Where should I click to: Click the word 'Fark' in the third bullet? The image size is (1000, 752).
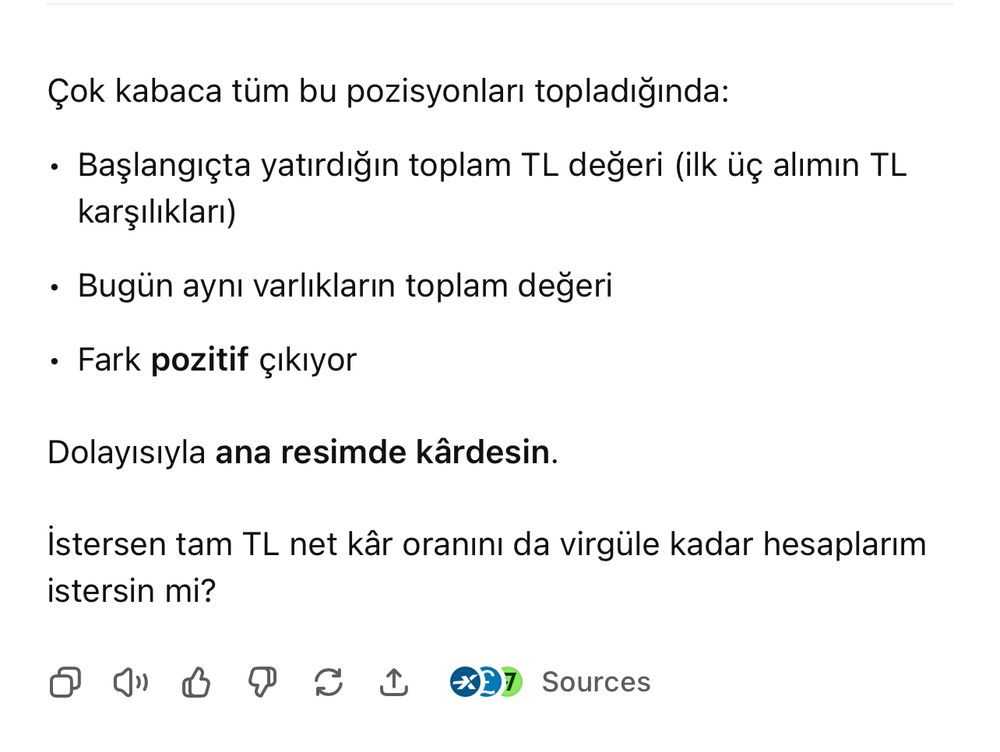click(x=109, y=359)
